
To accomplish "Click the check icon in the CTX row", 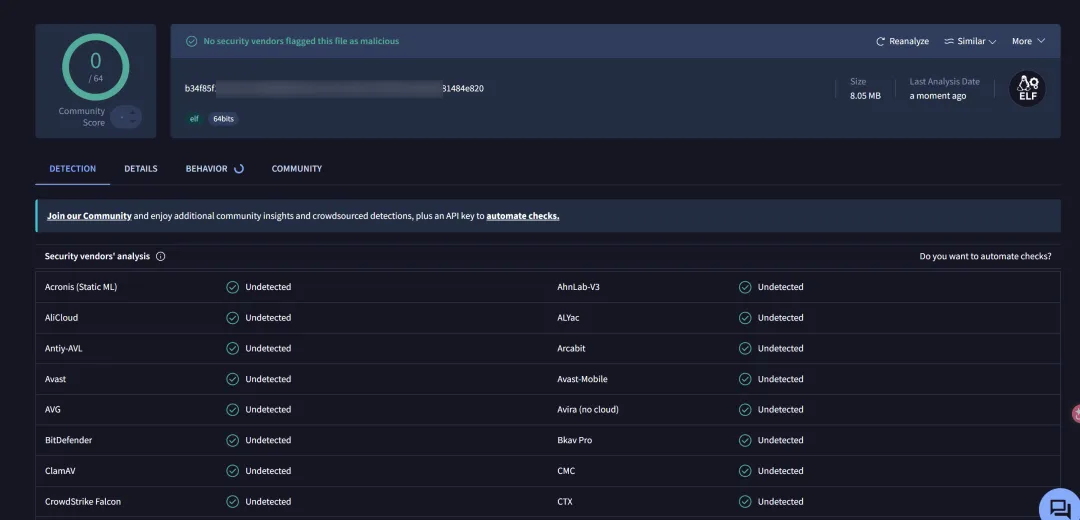I will tap(745, 501).
